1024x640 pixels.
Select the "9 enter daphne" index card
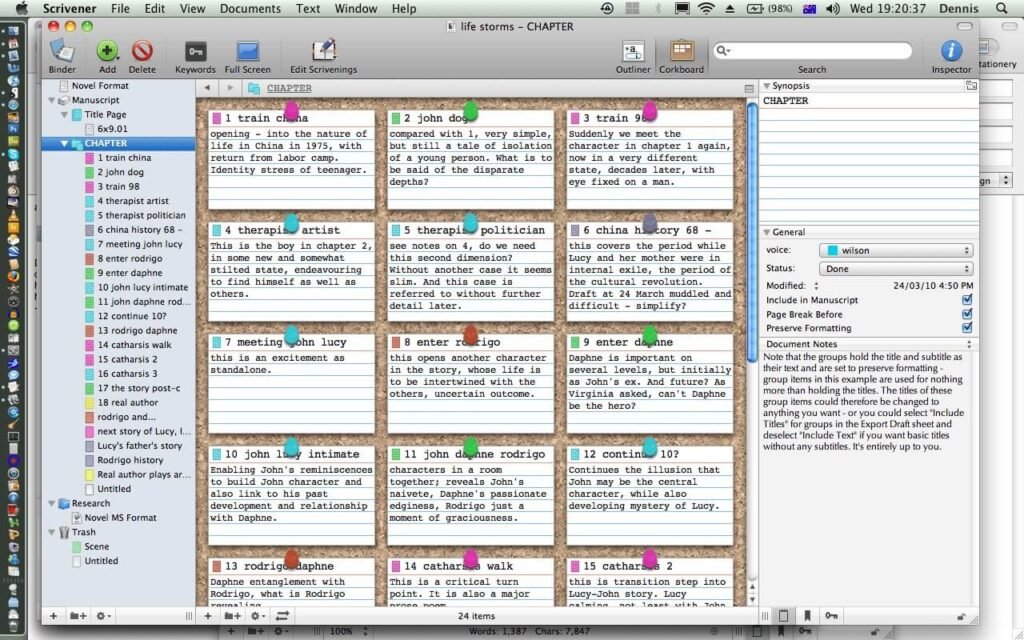click(x=650, y=383)
